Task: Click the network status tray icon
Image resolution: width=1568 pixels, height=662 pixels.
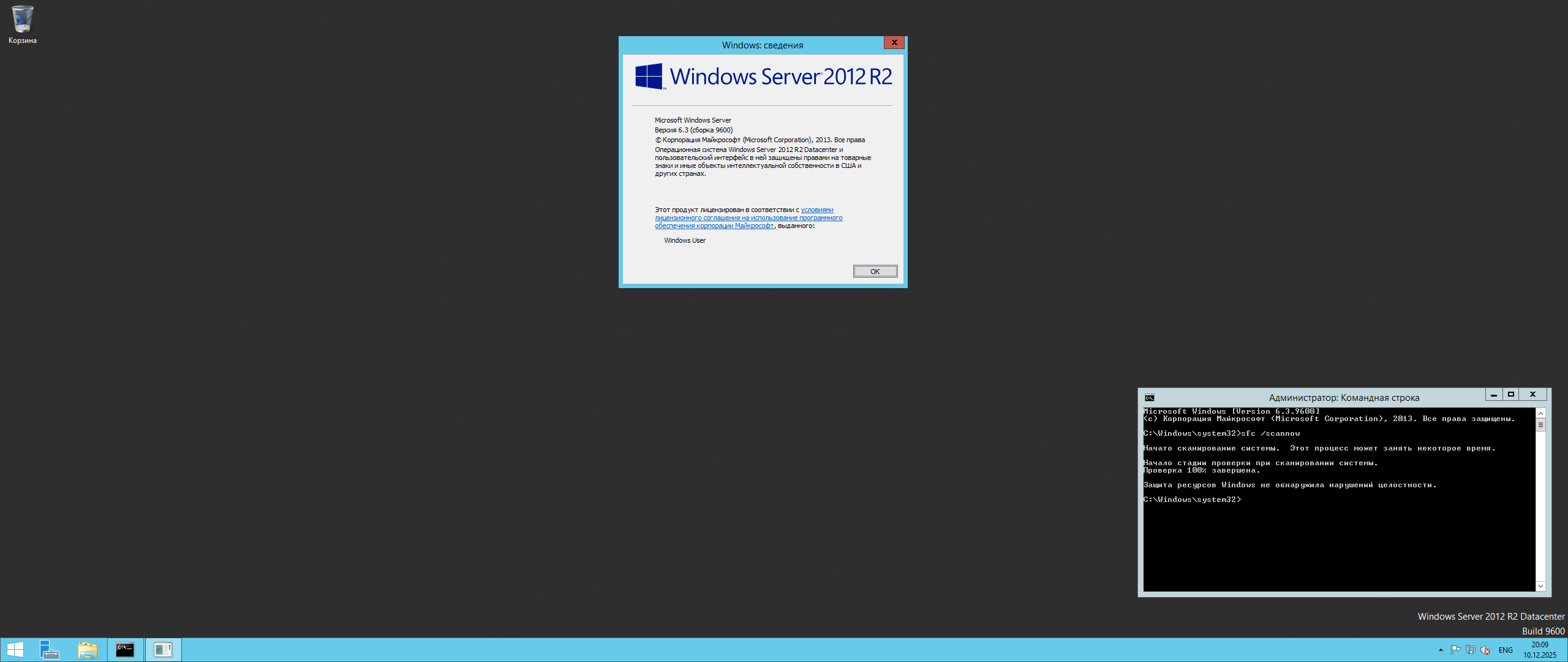Action: click(1470, 650)
